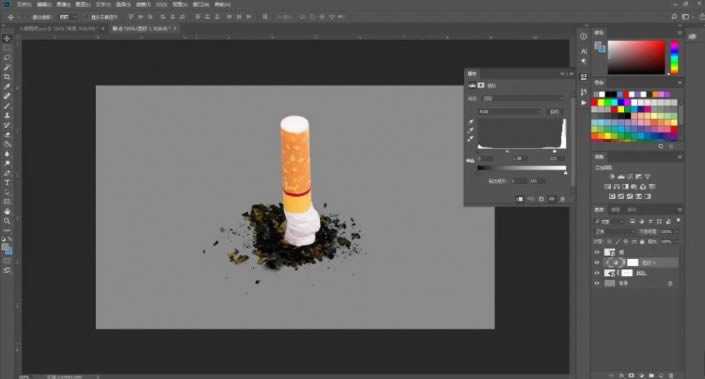Open the Filter menu
This screenshot has width=705, height=379.
pos(143,4)
